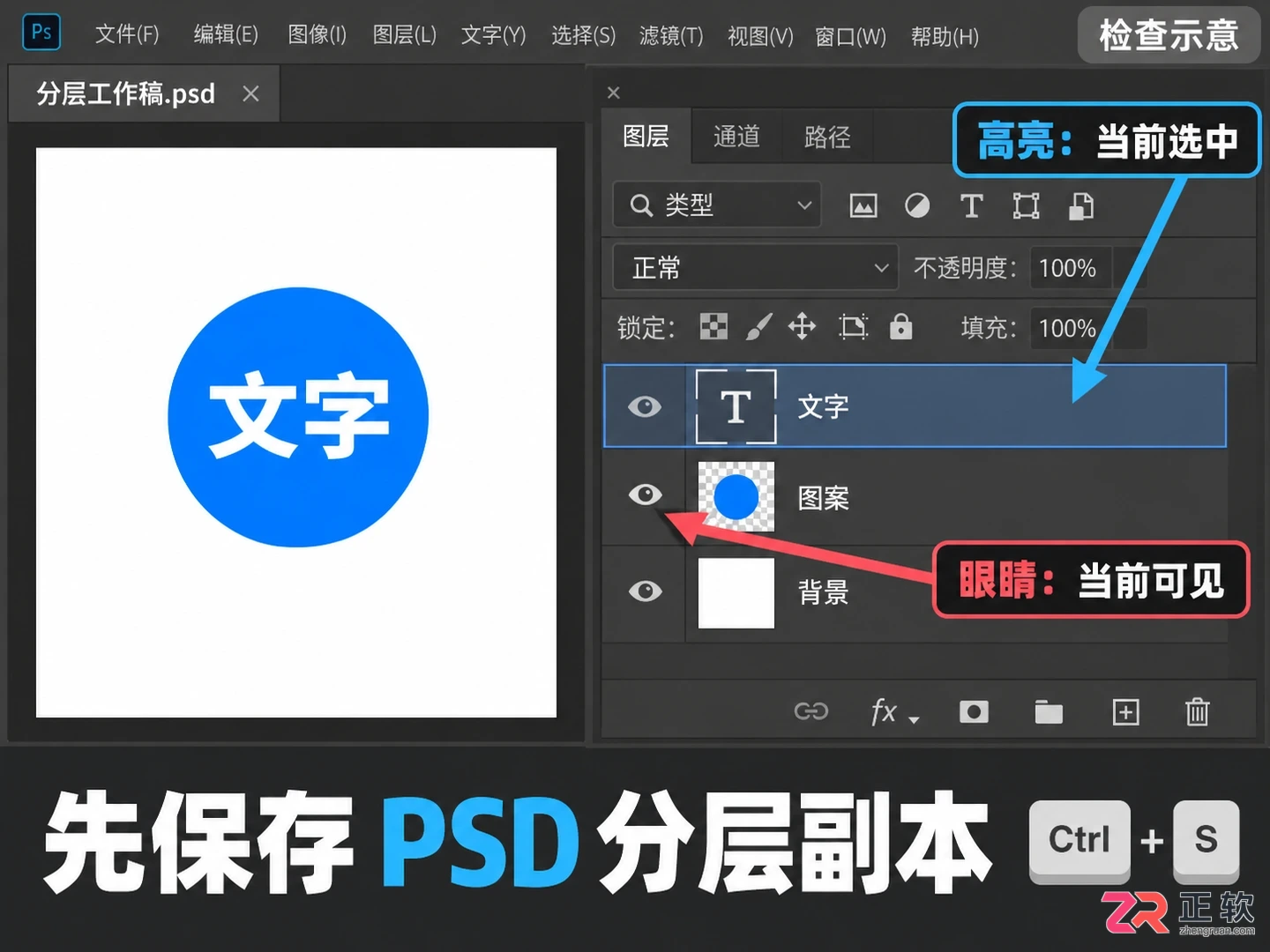
Task: Hide the 图案 layer eye
Action: 645,495
